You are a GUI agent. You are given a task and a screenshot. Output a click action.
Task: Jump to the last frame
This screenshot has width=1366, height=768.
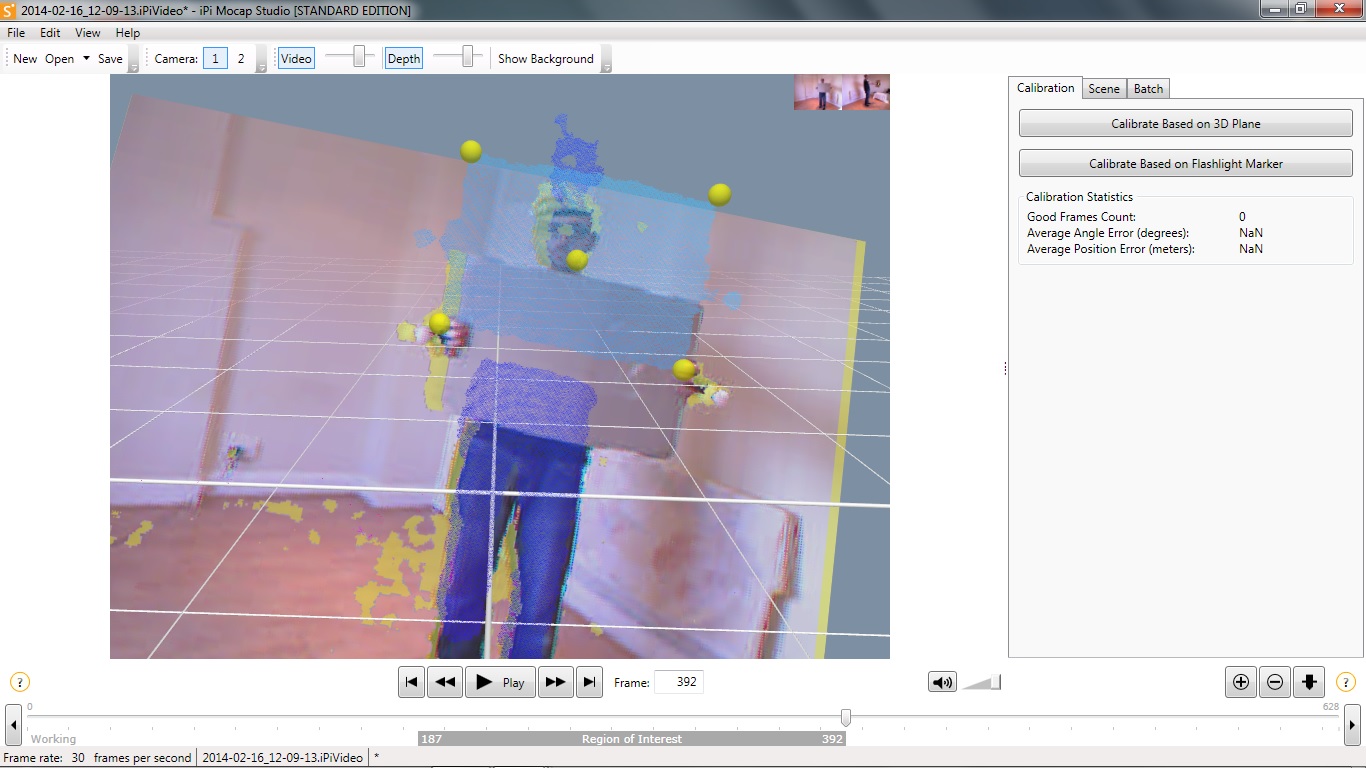590,682
